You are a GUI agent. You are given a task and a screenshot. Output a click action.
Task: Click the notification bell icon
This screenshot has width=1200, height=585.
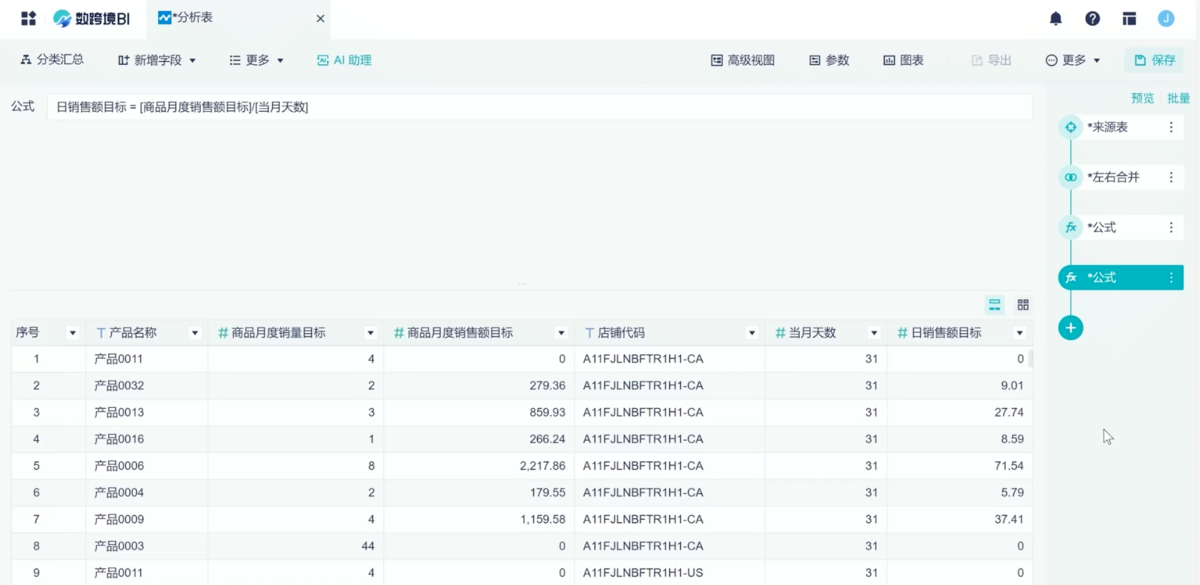tap(1055, 18)
